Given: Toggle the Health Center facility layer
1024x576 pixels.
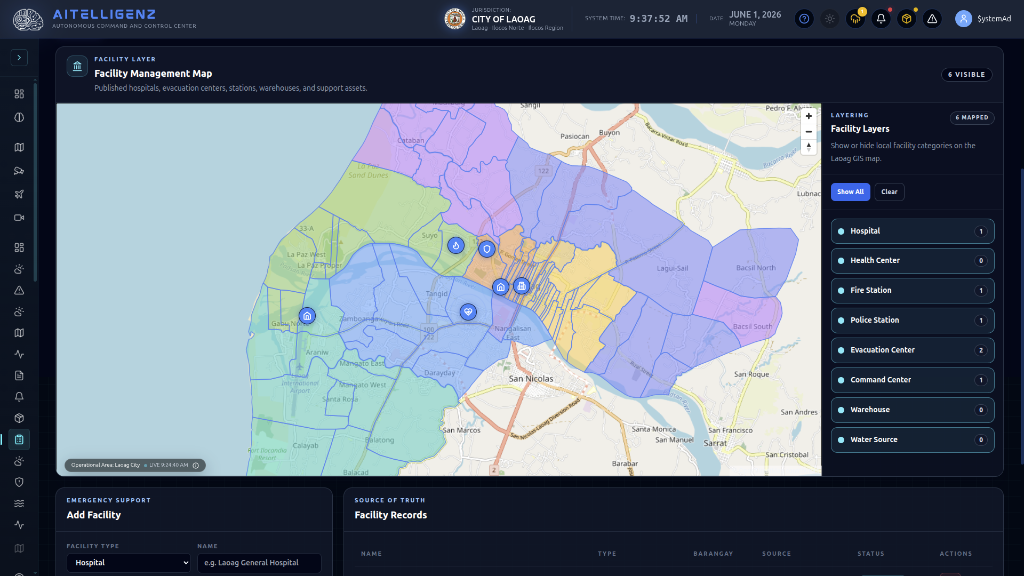Looking at the screenshot, I should click(x=912, y=261).
